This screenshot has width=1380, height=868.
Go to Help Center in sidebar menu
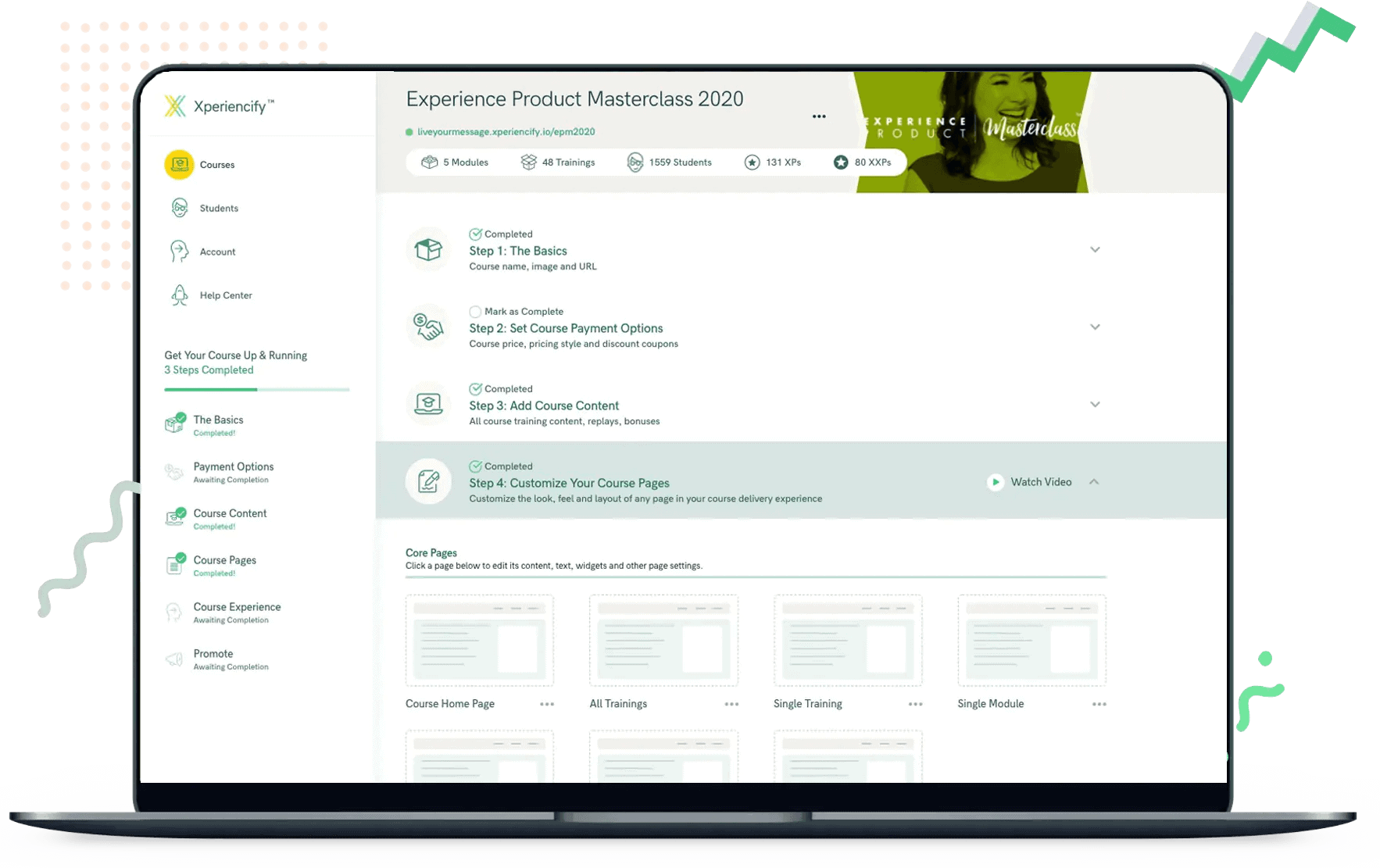(226, 295)
